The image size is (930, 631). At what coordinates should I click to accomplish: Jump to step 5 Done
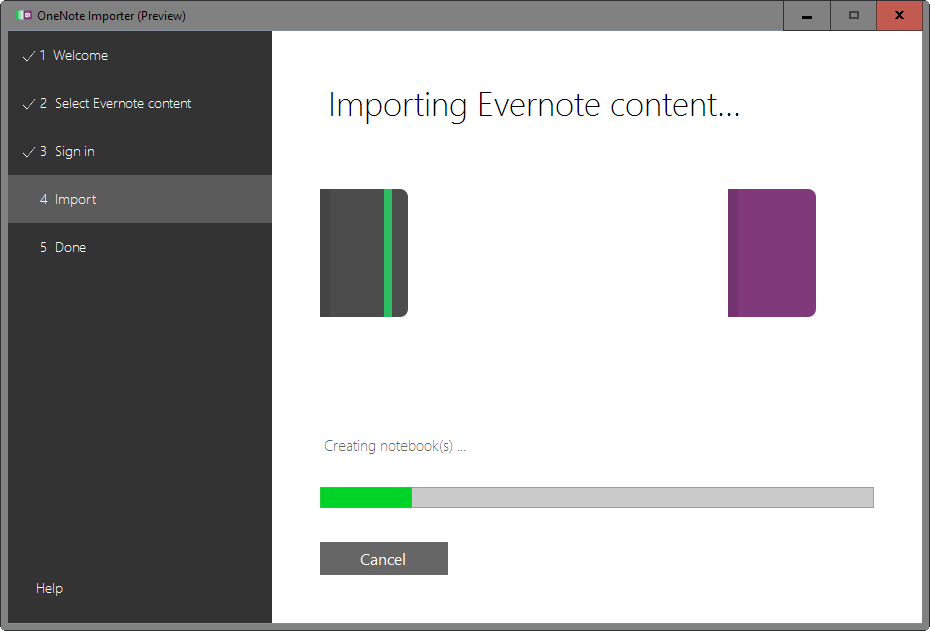[x=140, y=247]
